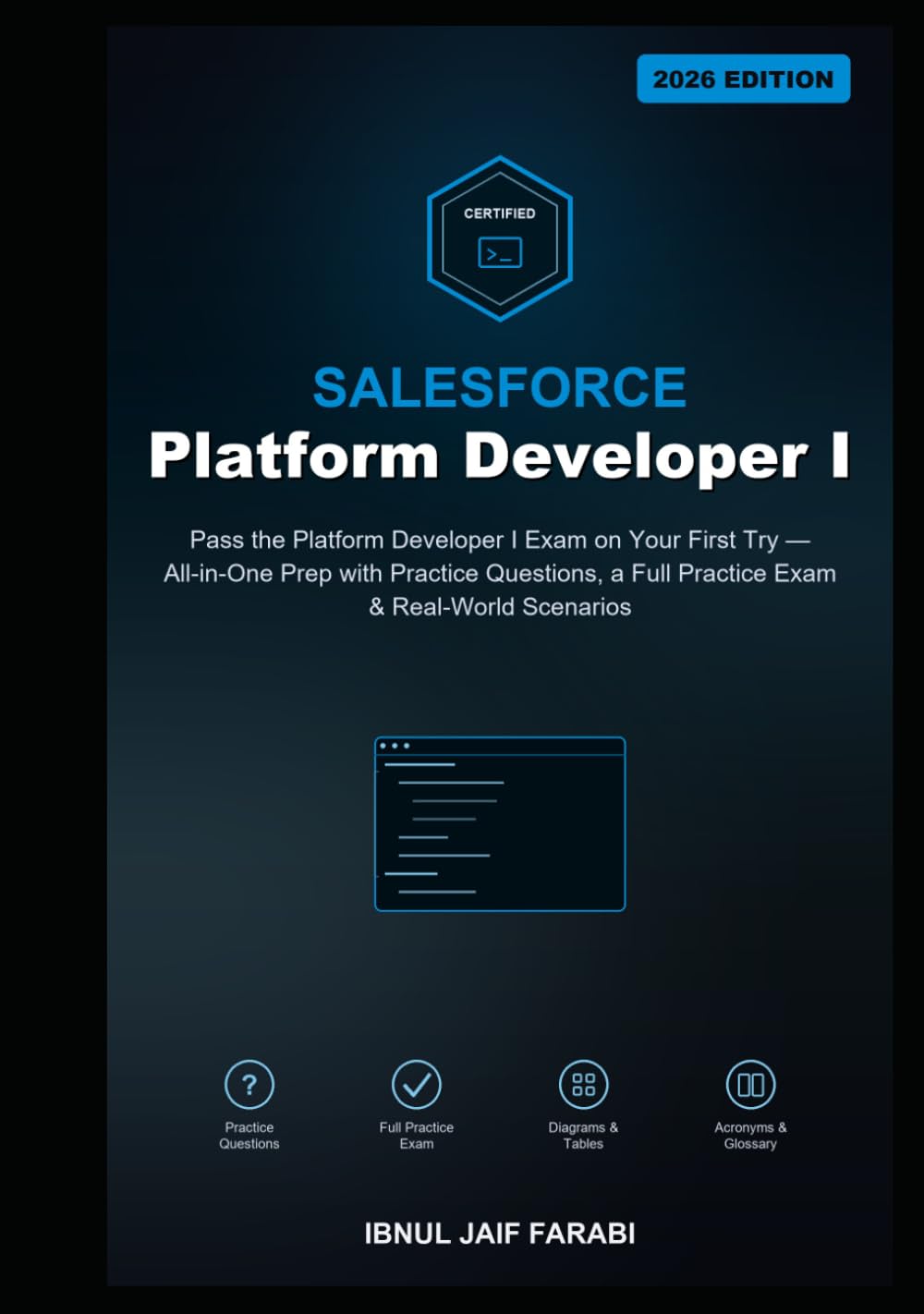The image size is (924, 1314).
Task: Click the three dots in the code window title bar
Action: point(395,746)
